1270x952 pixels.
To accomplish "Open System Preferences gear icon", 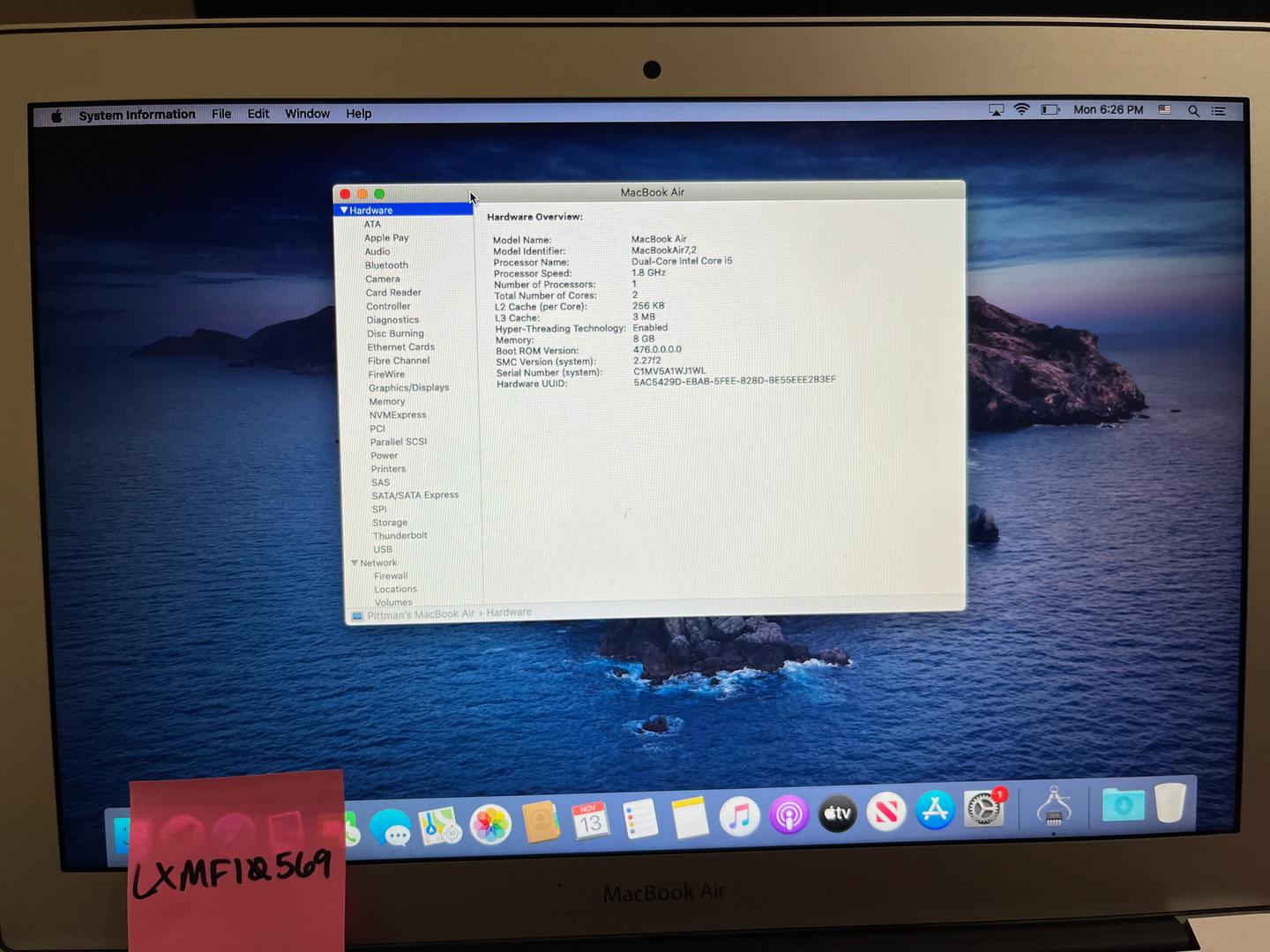I will (982, 808).
